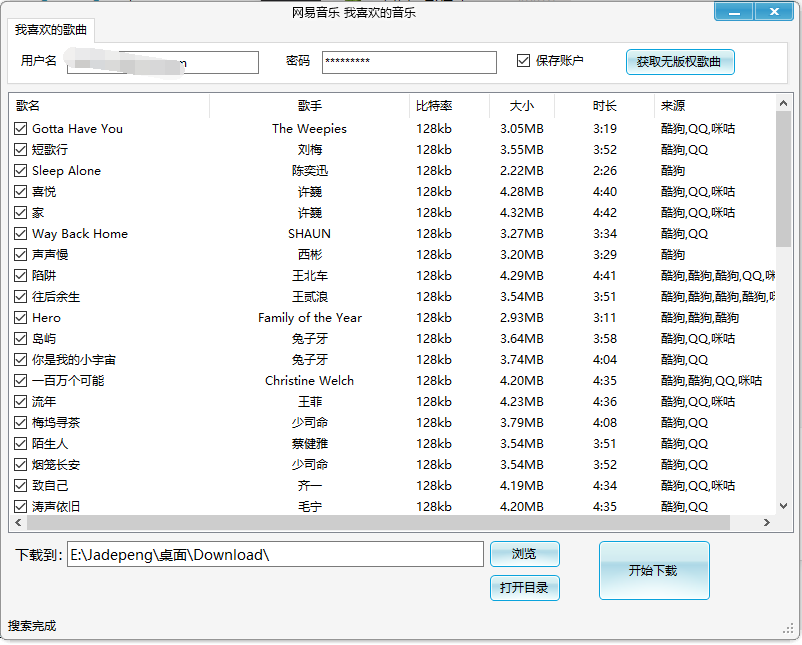The image size is (802, 645).
Task: Toggle the 一百万个可能 checkbox
Action: (x=20, y=381)
